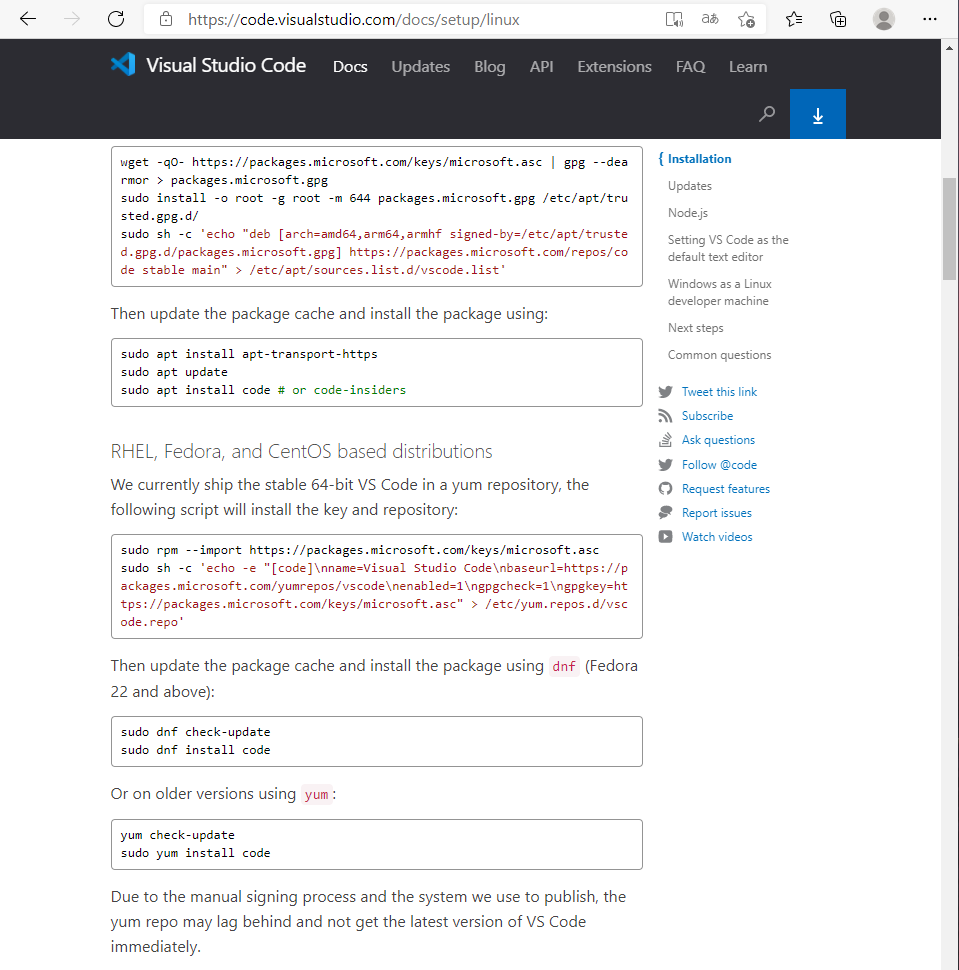Open Setting VS Code as default editor link

click(x=728, y=248)
